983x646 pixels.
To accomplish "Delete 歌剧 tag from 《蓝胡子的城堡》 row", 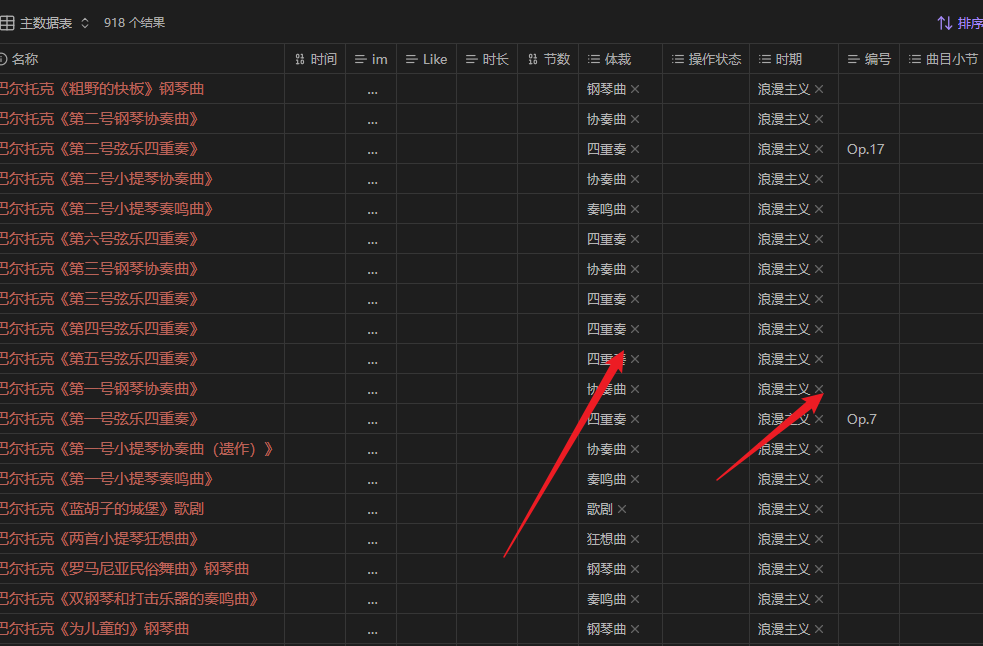I will [x=622, y=509].
